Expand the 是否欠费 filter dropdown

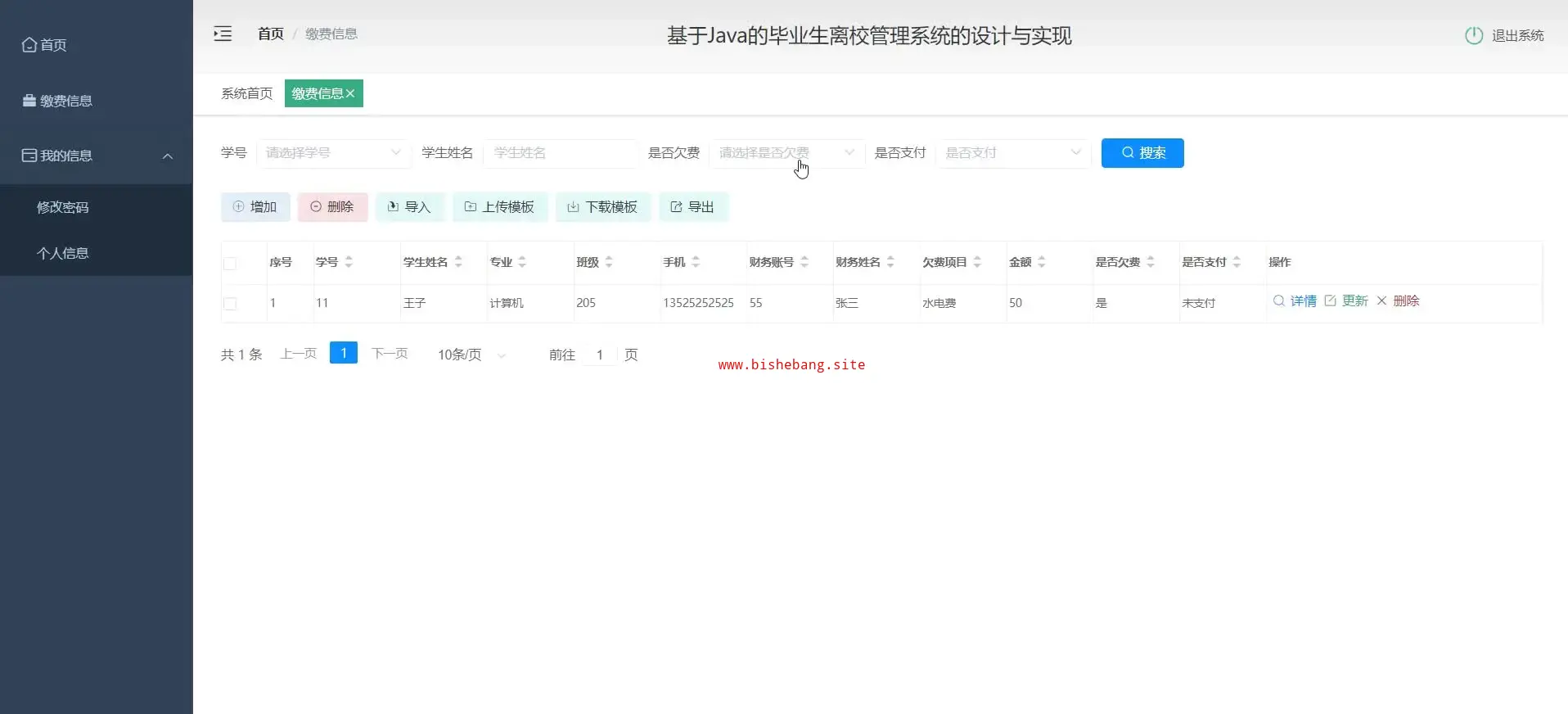tap(786, 153)
